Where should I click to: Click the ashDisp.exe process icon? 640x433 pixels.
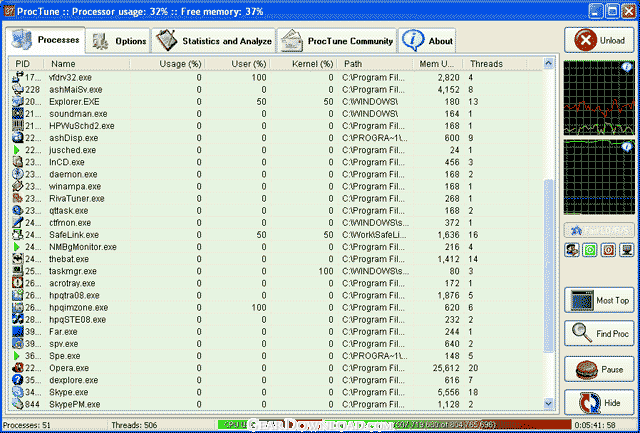[x=18, y=138]
